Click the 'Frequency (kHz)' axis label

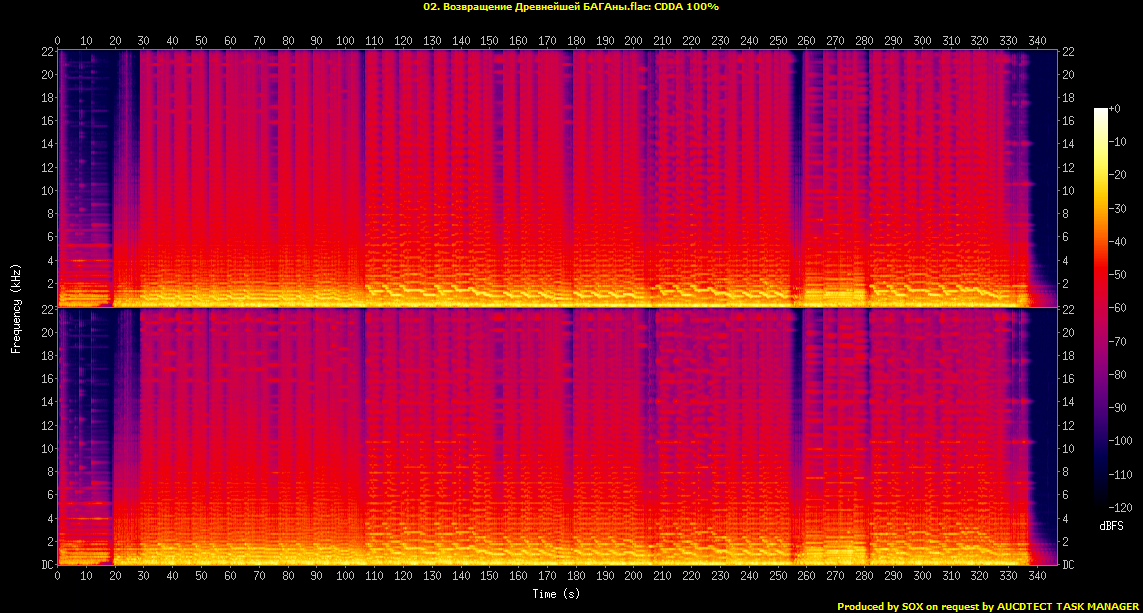point(16,307)
